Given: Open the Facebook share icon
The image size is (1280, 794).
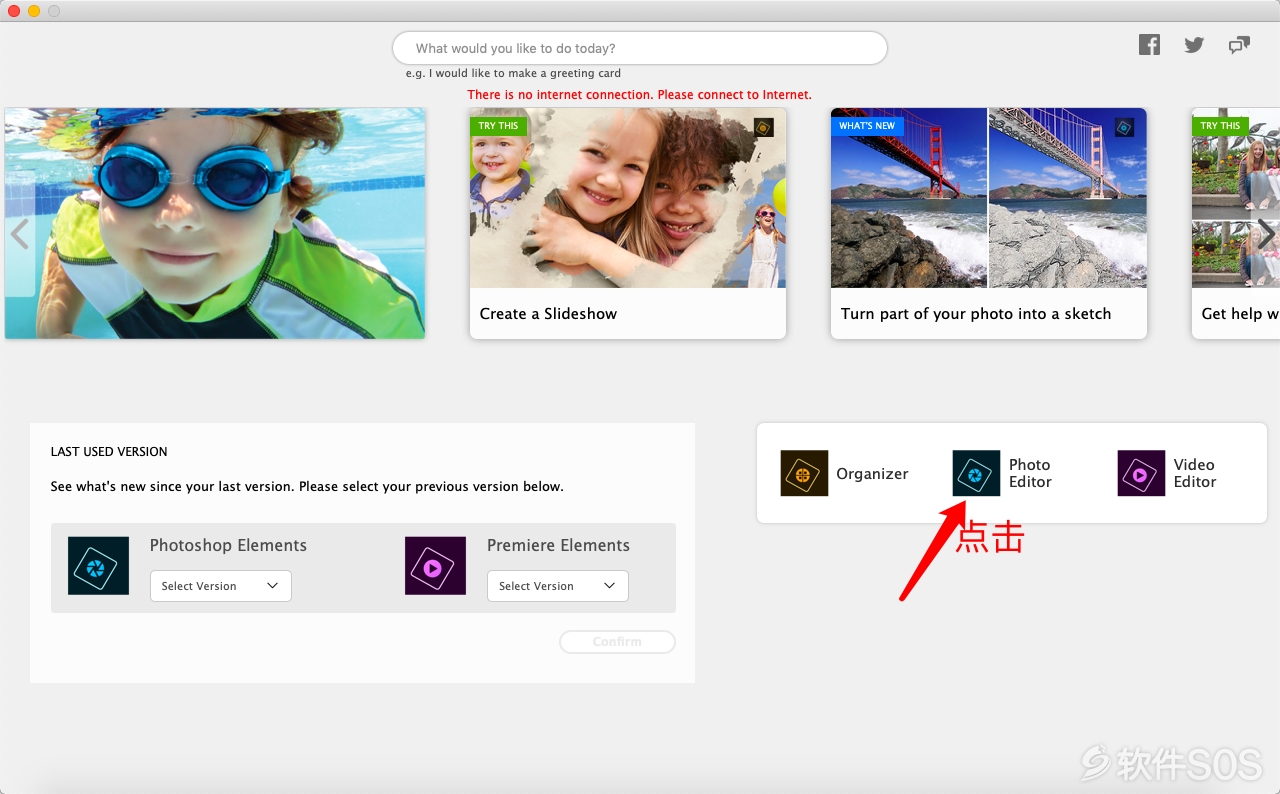Looking at the screenshot, I should tap(1149, 45).
